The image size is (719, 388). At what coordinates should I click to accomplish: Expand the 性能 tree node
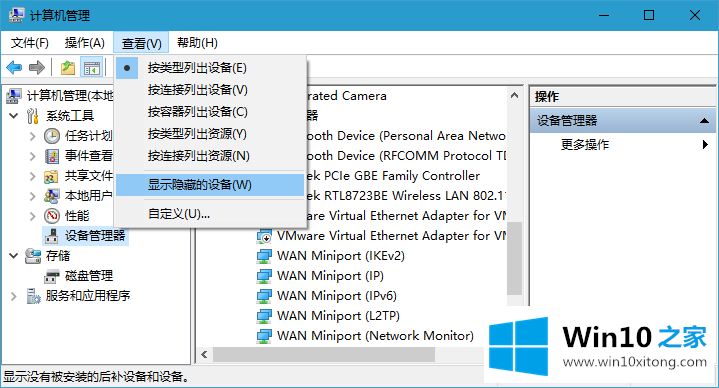[x=33, y=216]
